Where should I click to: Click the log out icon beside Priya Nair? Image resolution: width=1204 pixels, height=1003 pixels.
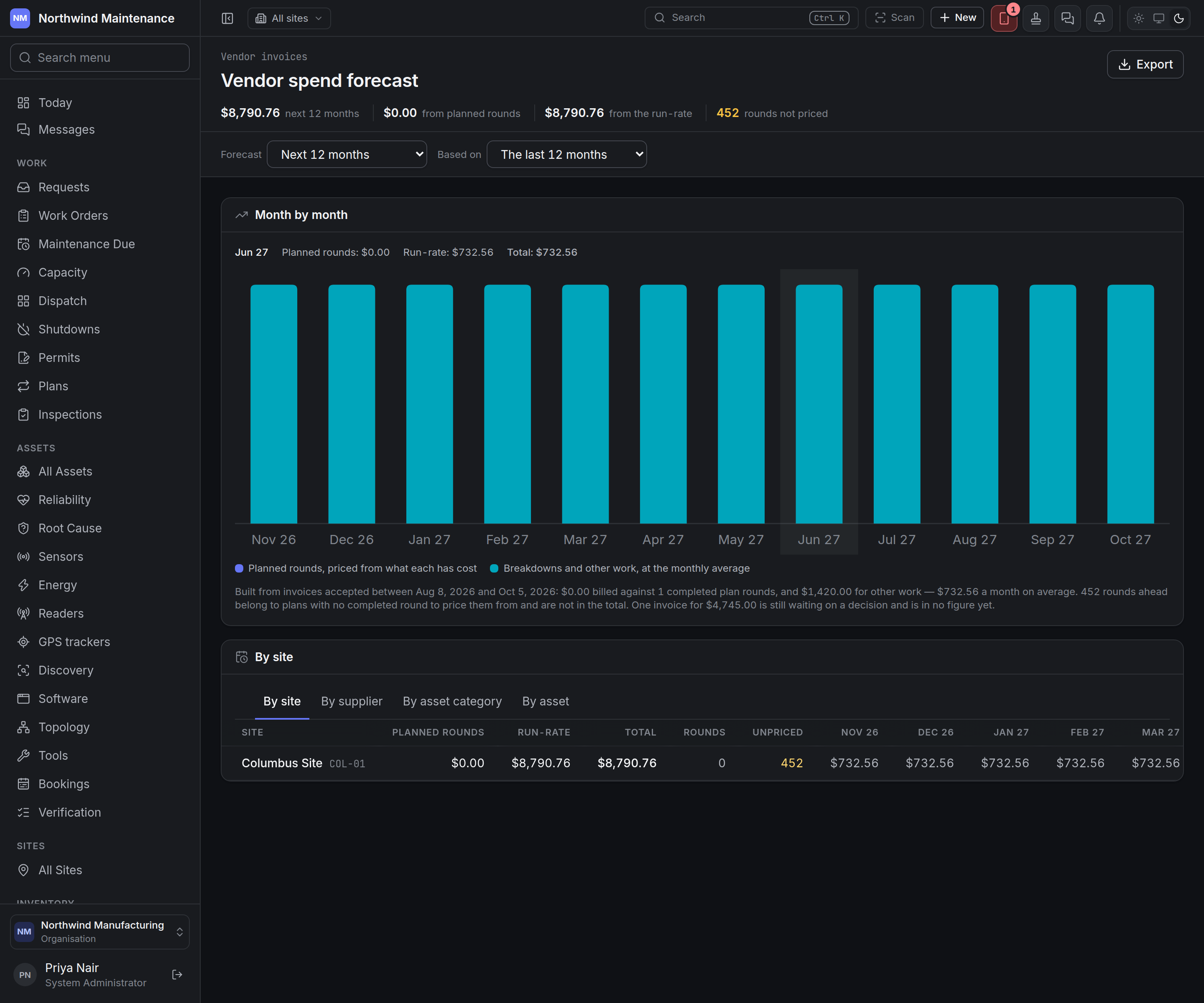177,974
